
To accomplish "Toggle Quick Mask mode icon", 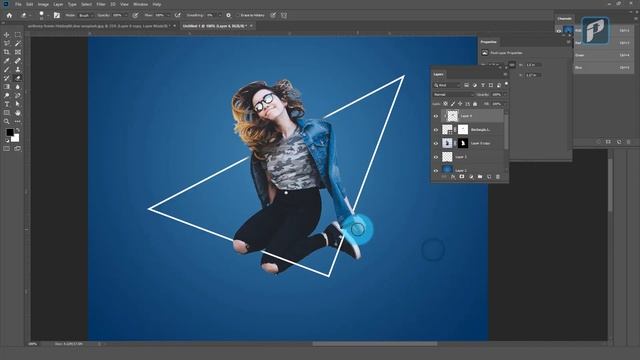I will 7,149.
